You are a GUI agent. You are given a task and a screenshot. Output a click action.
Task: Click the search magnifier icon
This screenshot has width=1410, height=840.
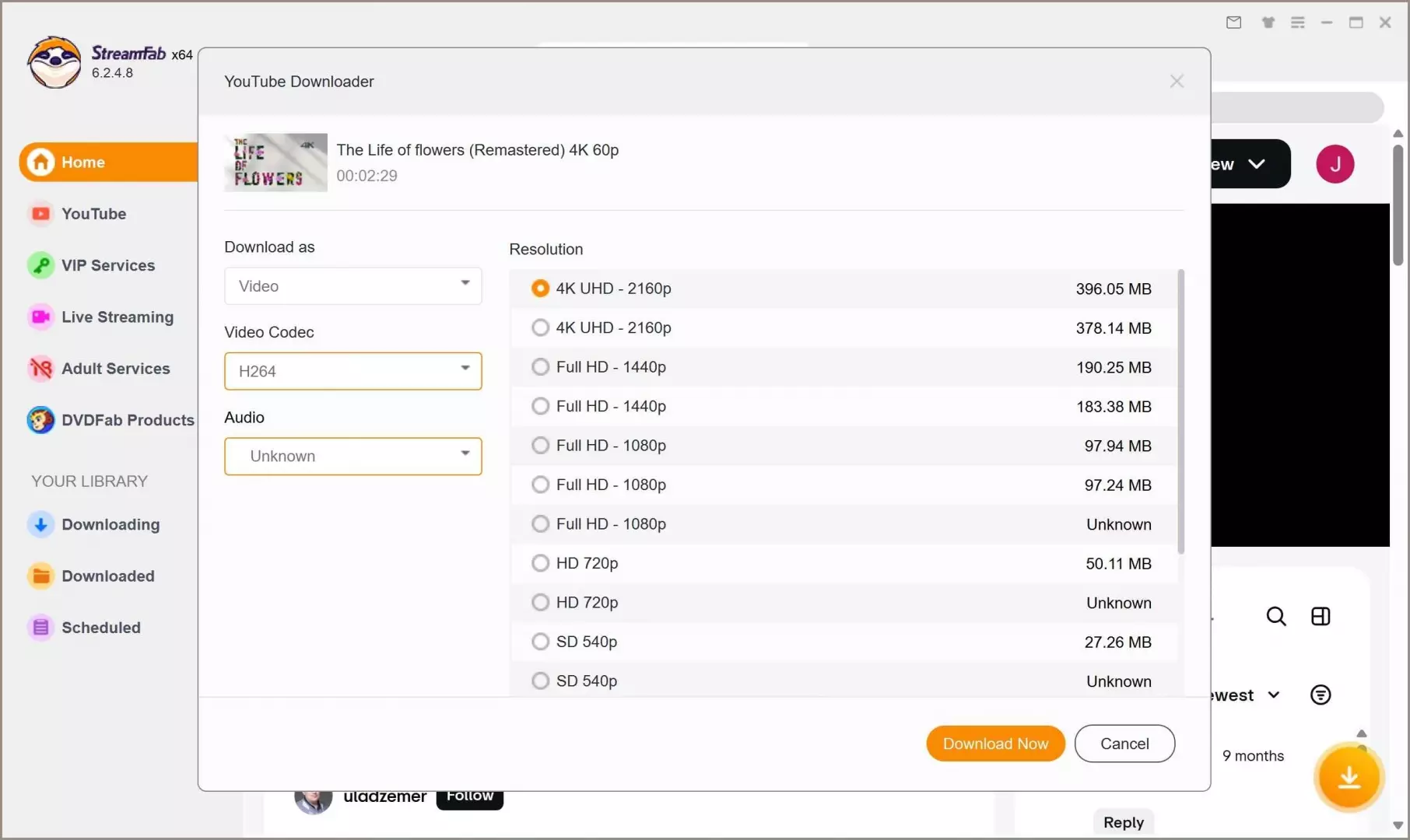(1276, 617)
